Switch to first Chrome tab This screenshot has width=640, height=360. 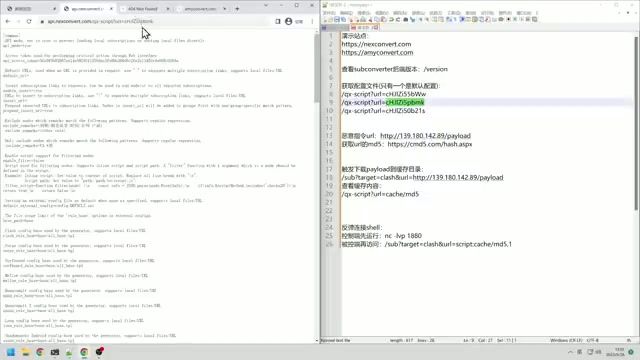coord(31,9)
